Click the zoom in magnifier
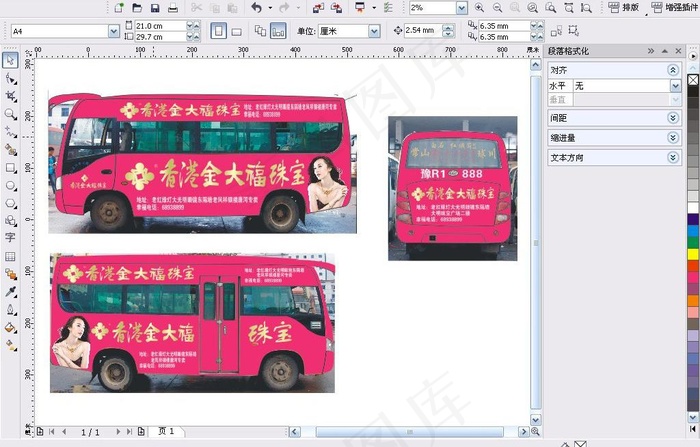This screenshot has height=447, width=700. 479,7
